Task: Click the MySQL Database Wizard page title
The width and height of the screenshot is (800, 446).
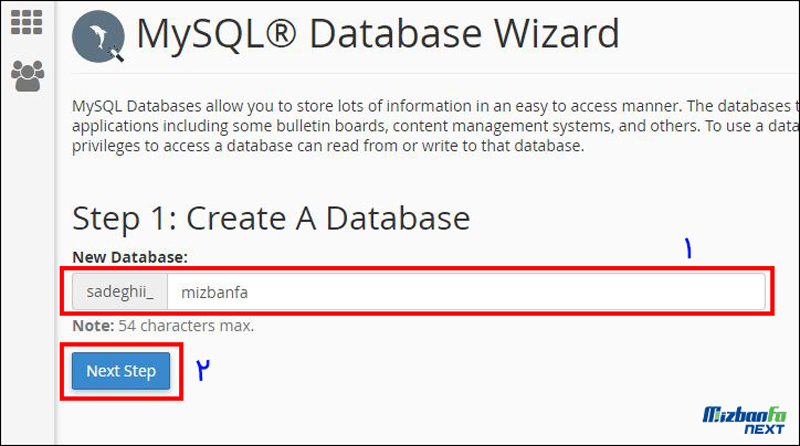Action: tap(378, 34)
